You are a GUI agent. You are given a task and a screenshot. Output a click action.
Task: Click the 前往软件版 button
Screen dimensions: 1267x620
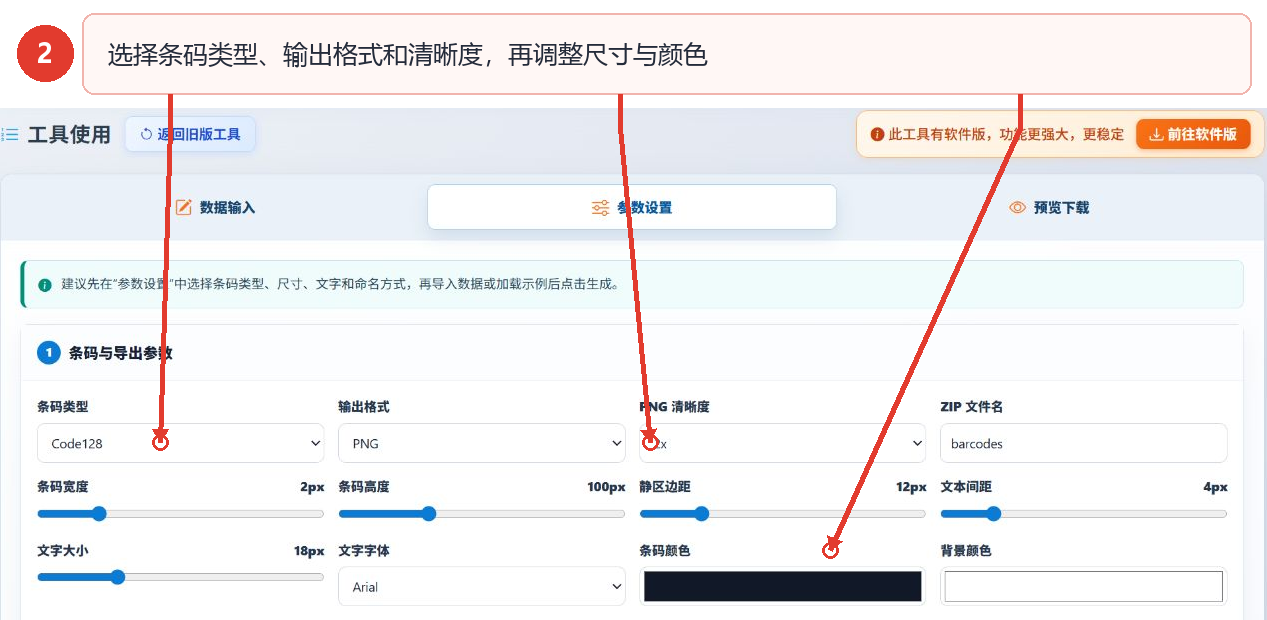click(x=1193, y=134)
